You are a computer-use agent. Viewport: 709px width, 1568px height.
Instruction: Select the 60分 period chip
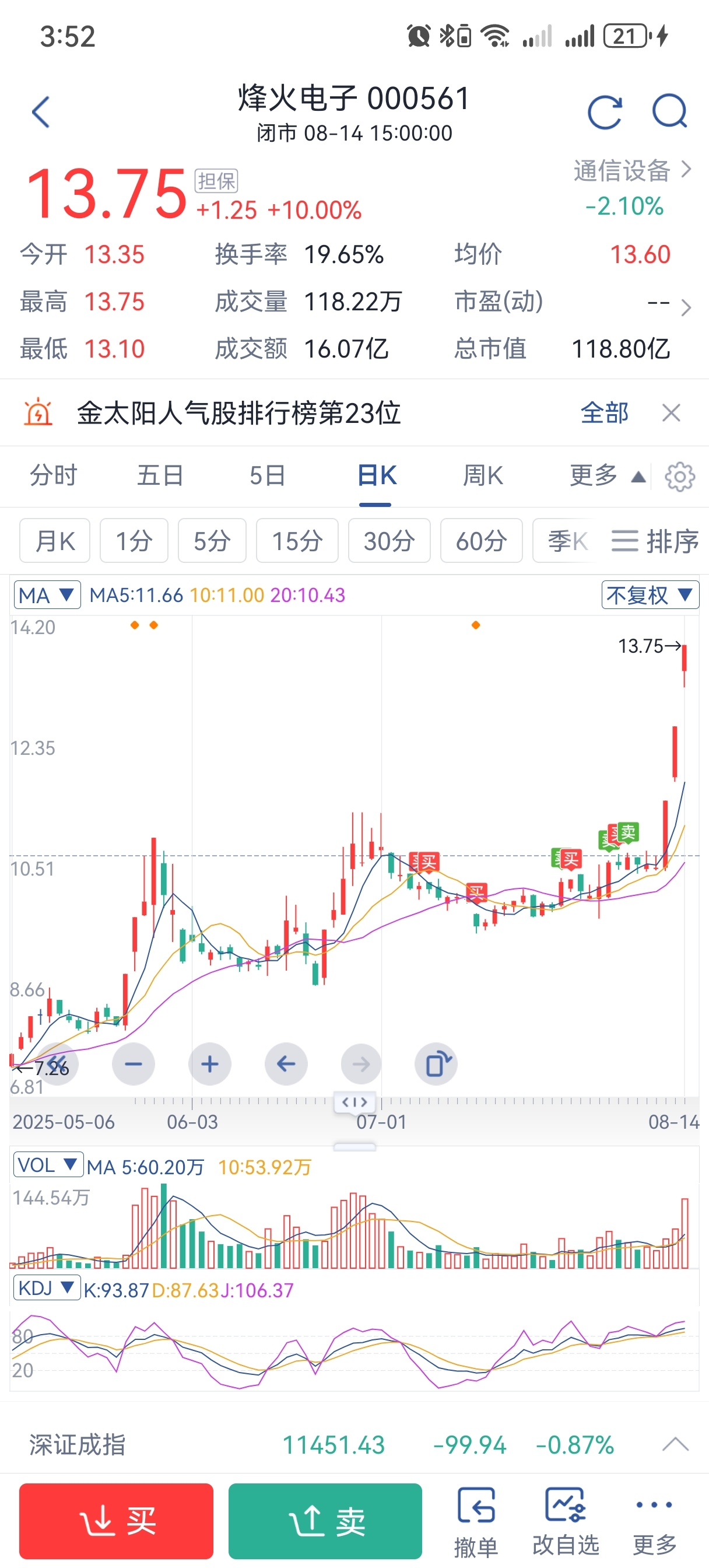pyautogui.click(x=481, y=541)
